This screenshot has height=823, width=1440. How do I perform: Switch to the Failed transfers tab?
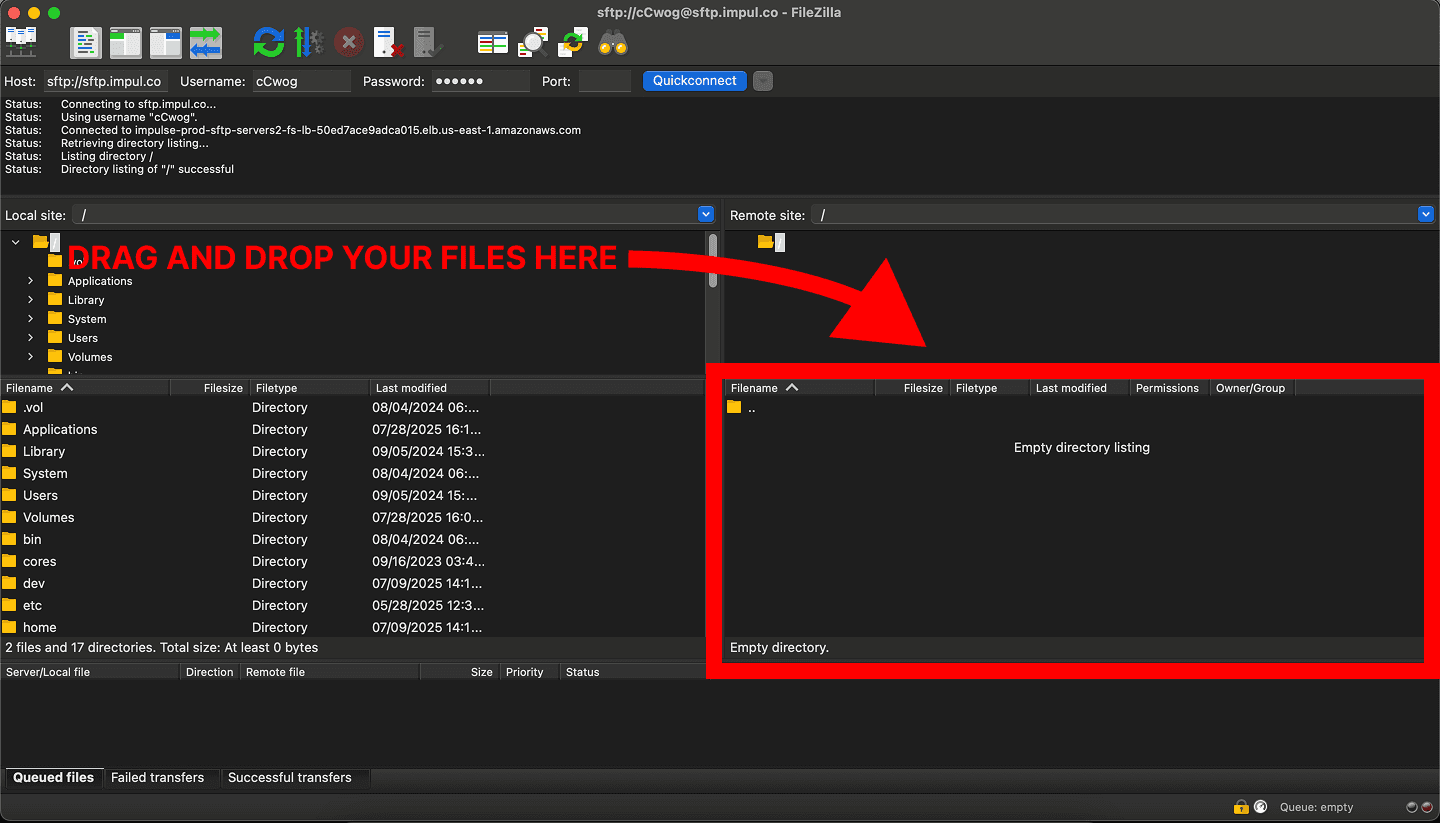pos(157,777)
